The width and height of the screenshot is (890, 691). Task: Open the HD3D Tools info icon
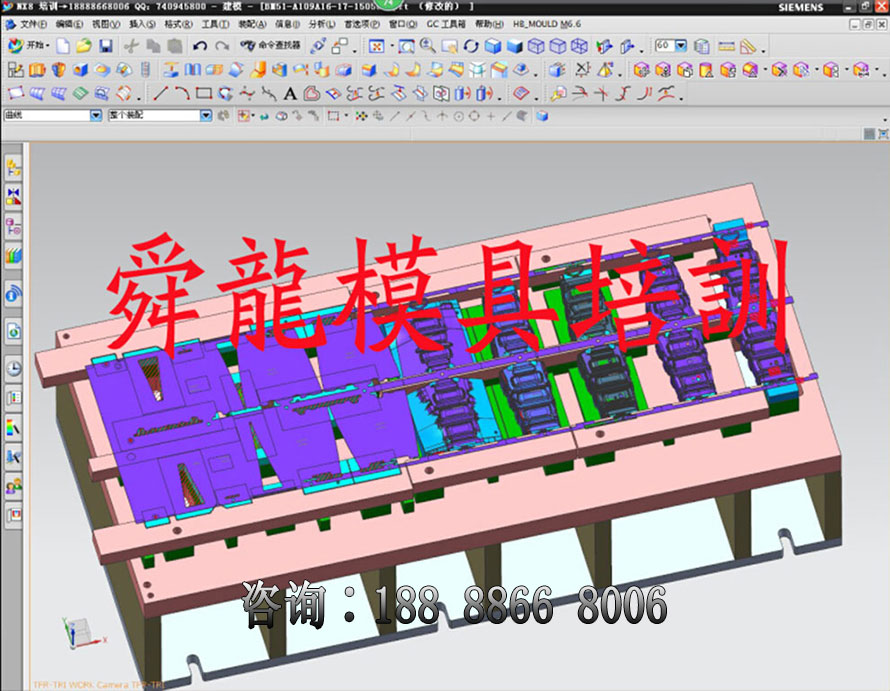[x=14, y=295]
